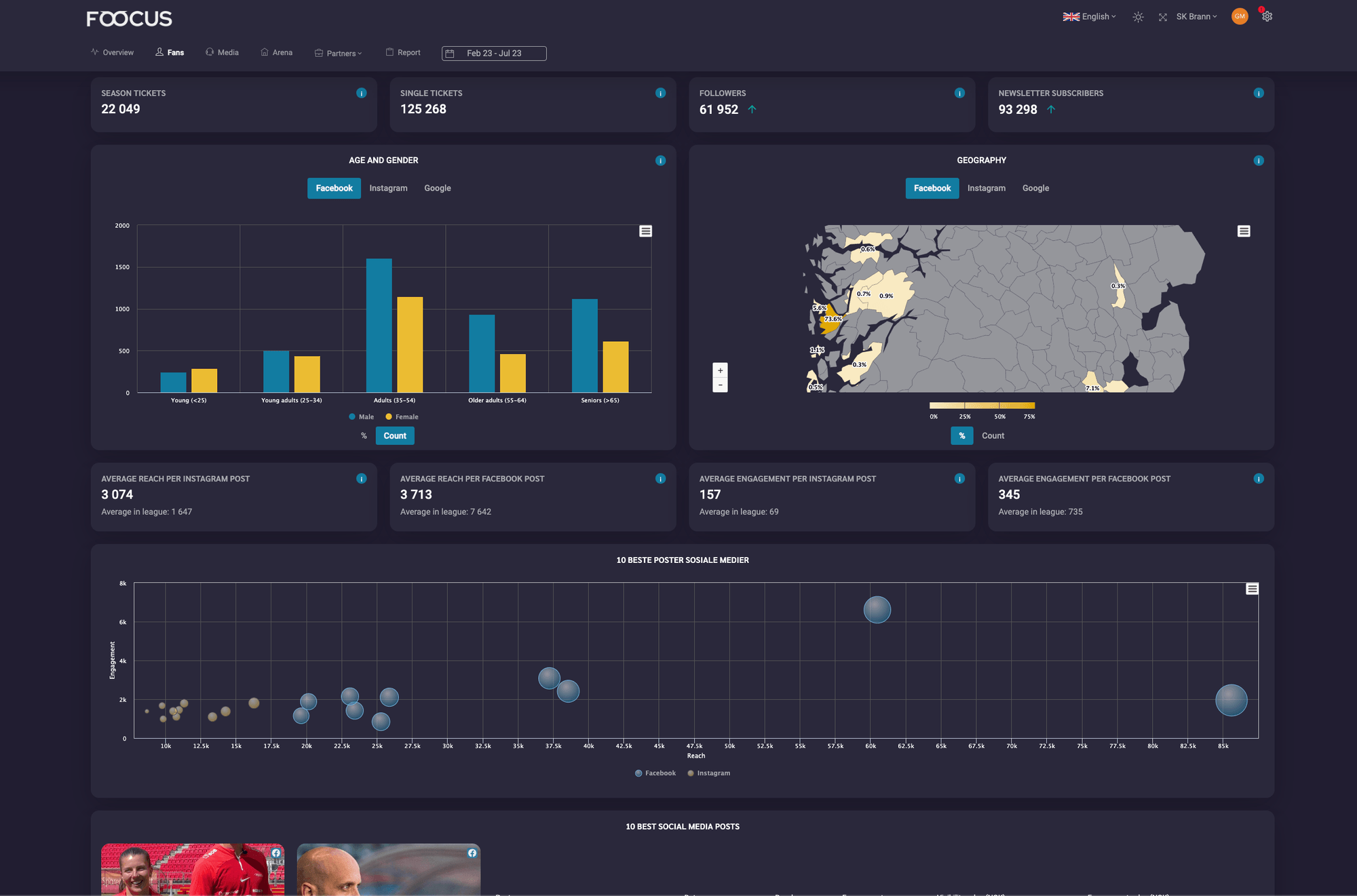
Task: Open Age and Gender chart hamburger menu
Action: pyautogui.click(x=645, y=231)
